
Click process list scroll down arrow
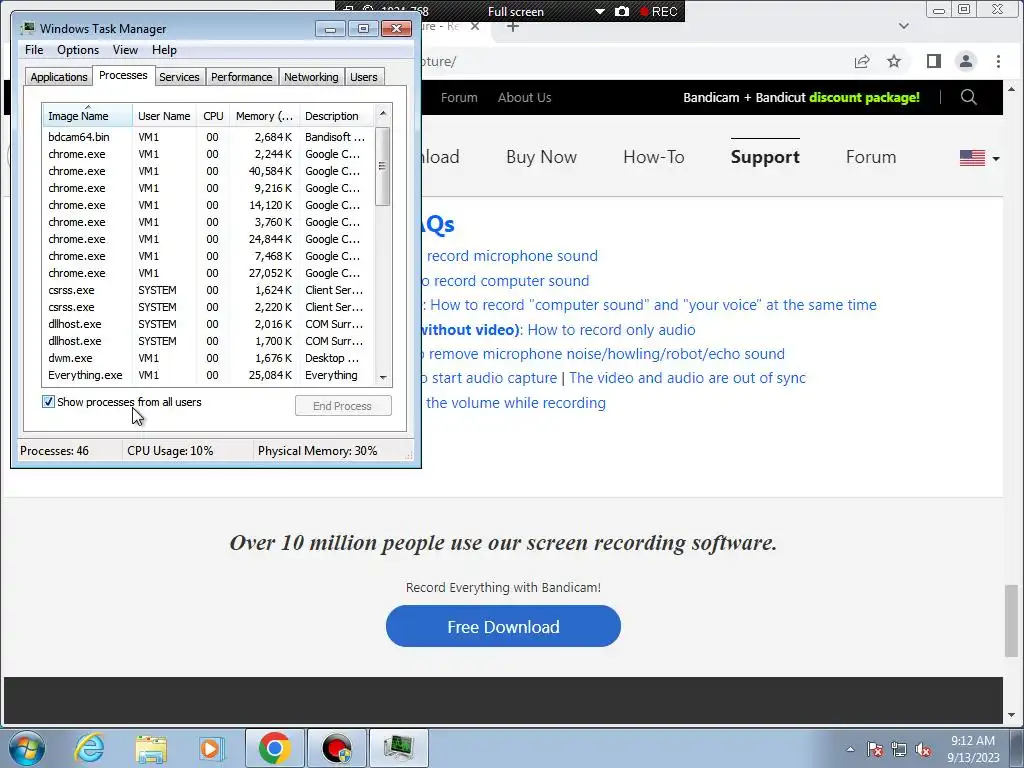click(383, 377)
